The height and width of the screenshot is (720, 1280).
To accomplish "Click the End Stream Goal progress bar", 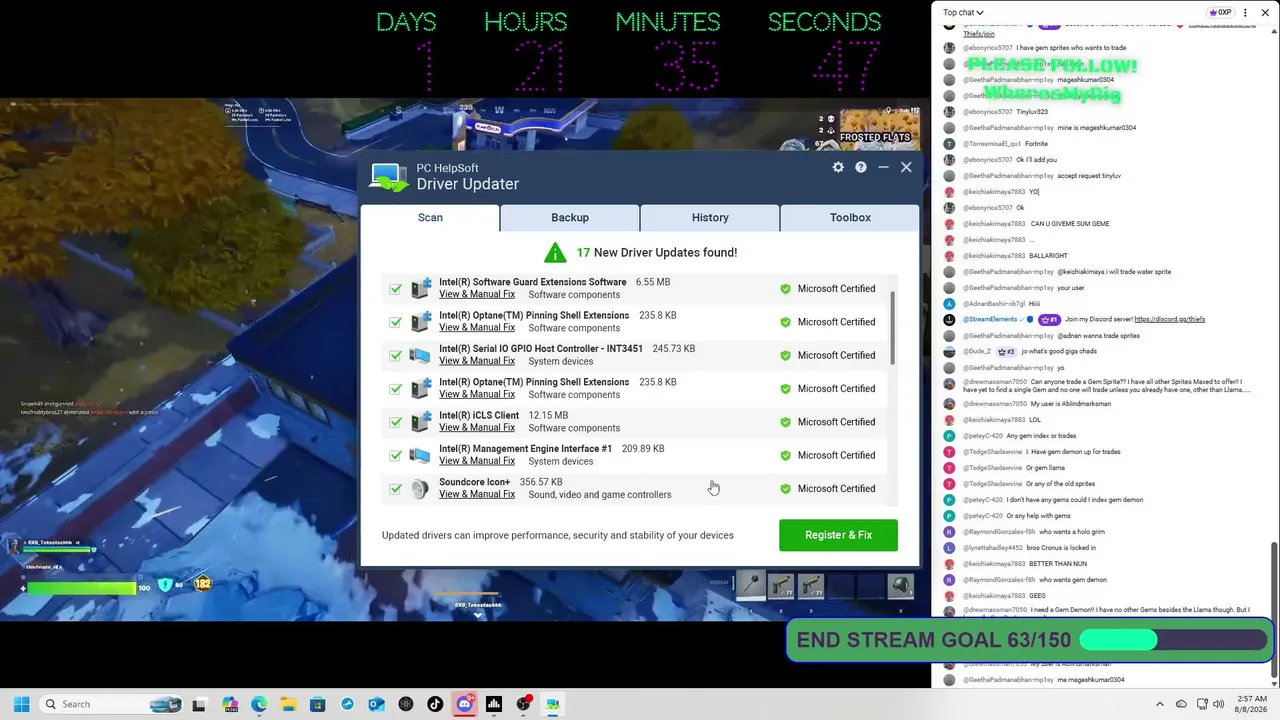I will [x=1174, y=640].
